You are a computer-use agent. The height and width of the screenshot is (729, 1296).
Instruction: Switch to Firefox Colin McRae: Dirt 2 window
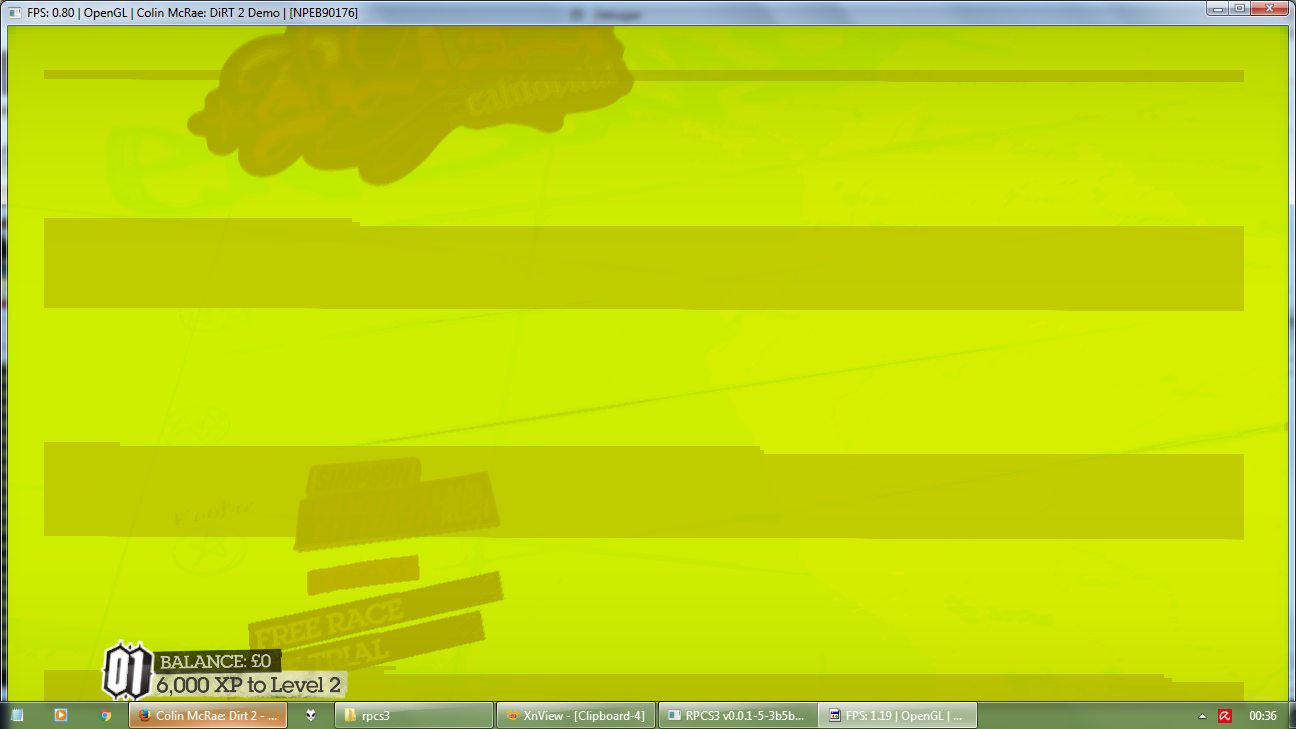point(208,715)
